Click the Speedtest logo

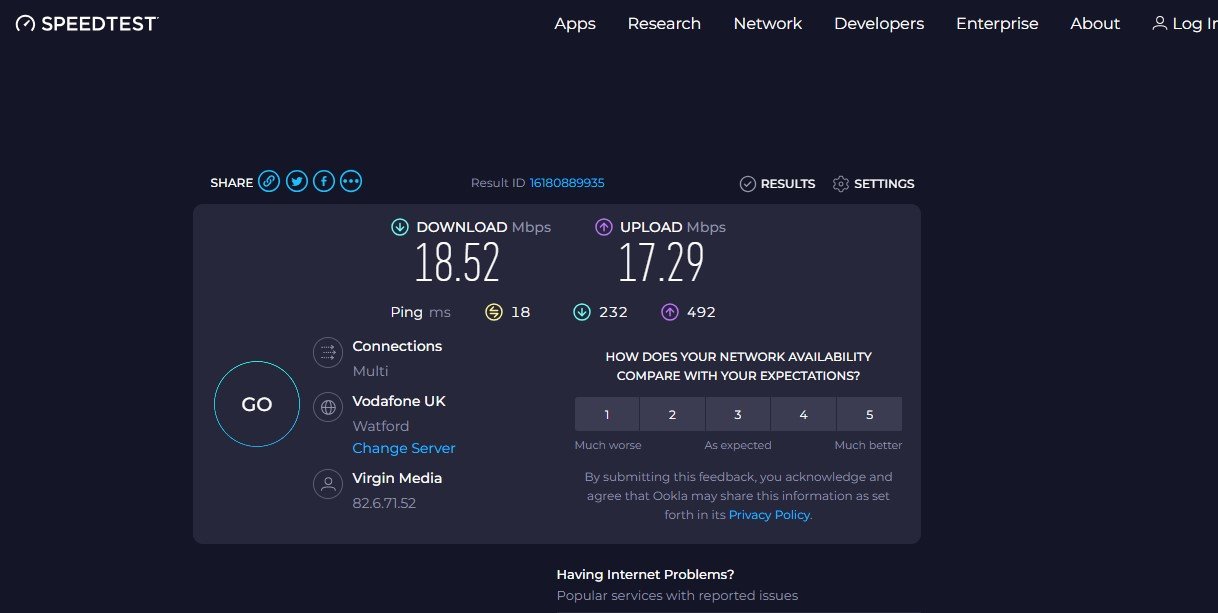coord(87,23)
